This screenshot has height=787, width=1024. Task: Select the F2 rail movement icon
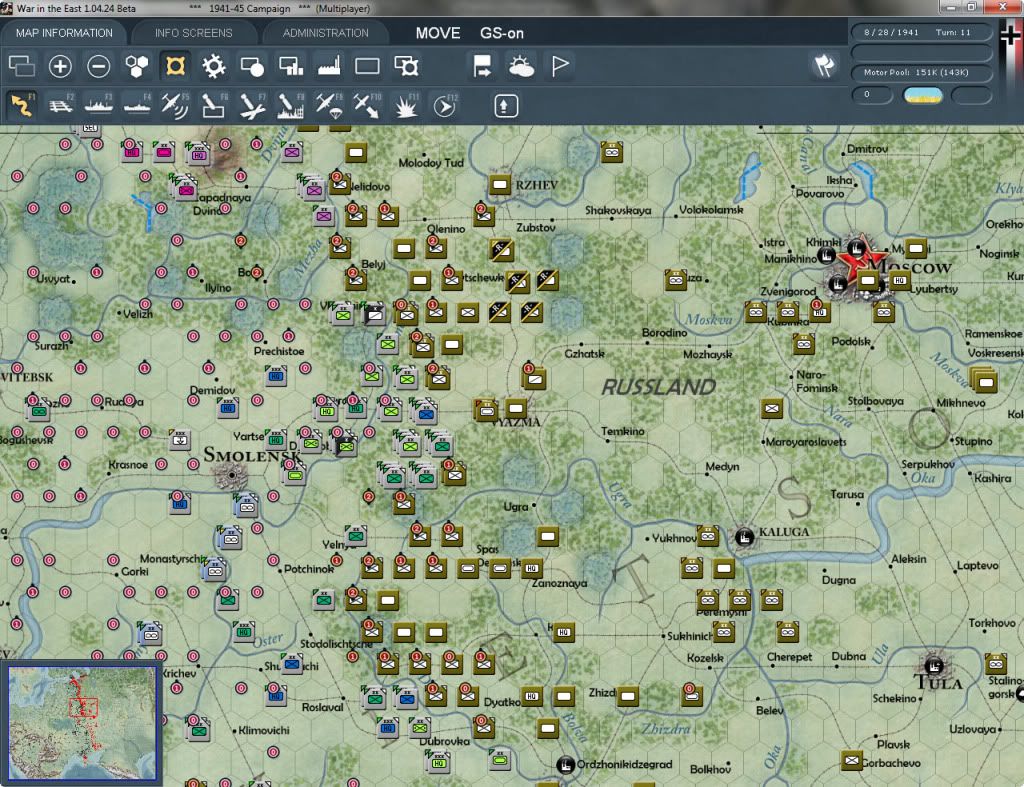(x=61, y=105)
